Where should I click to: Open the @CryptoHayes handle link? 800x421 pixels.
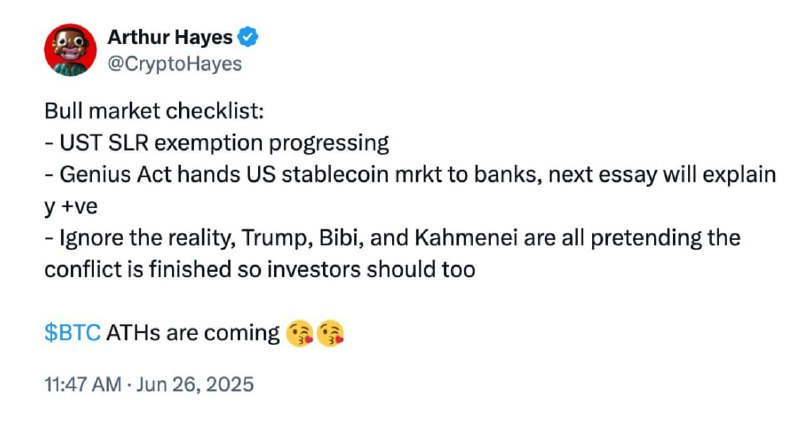(174, 64)
